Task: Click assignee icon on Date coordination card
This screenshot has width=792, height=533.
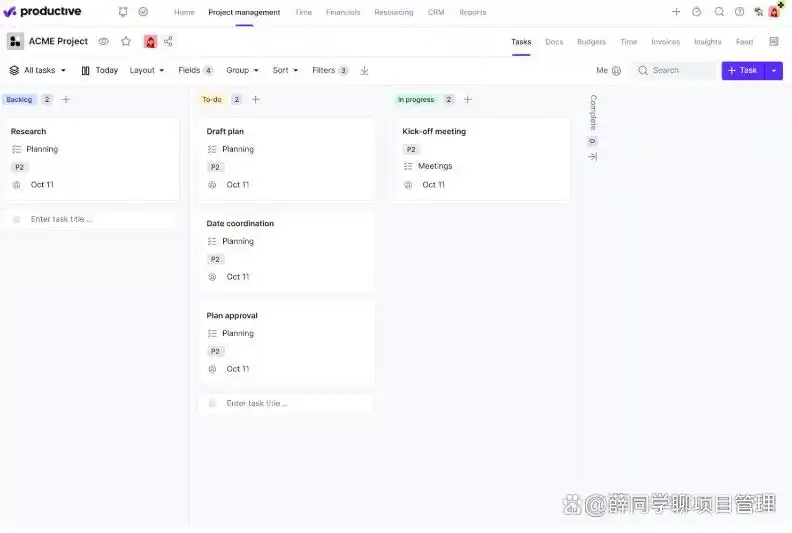Action: [212, 277]
